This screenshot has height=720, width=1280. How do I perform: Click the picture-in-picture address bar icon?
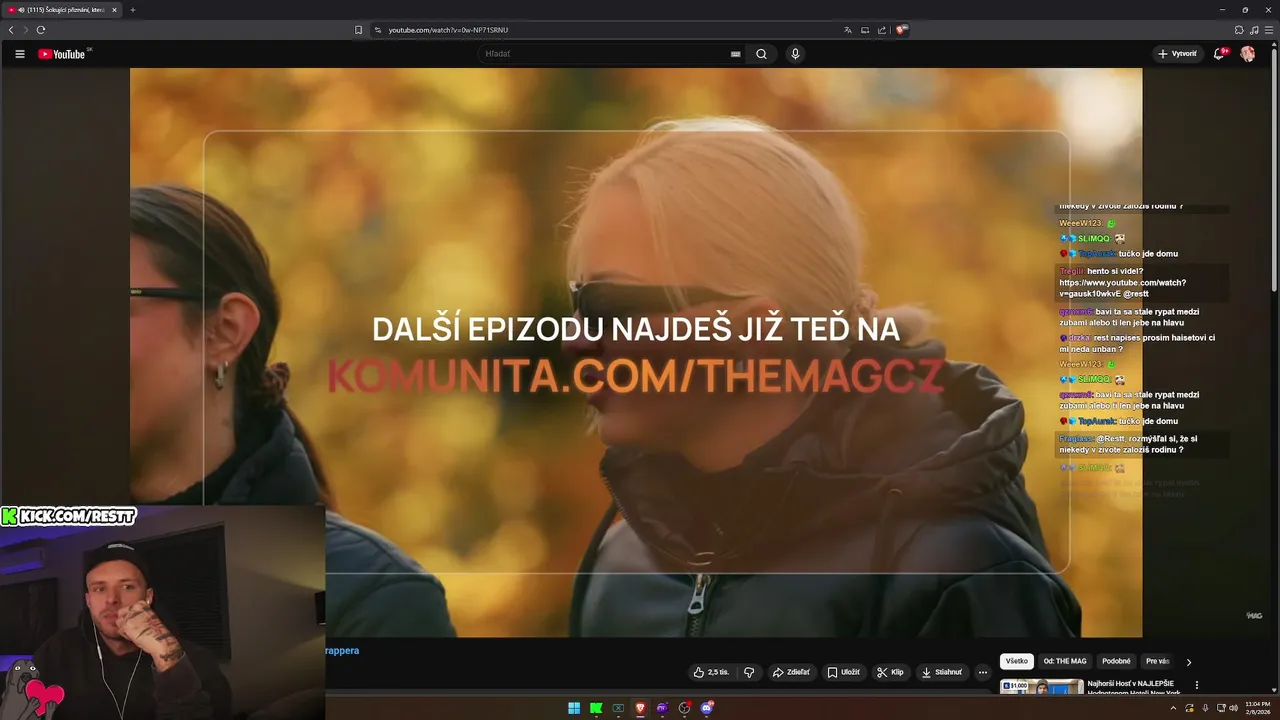(x=865, y=30)
